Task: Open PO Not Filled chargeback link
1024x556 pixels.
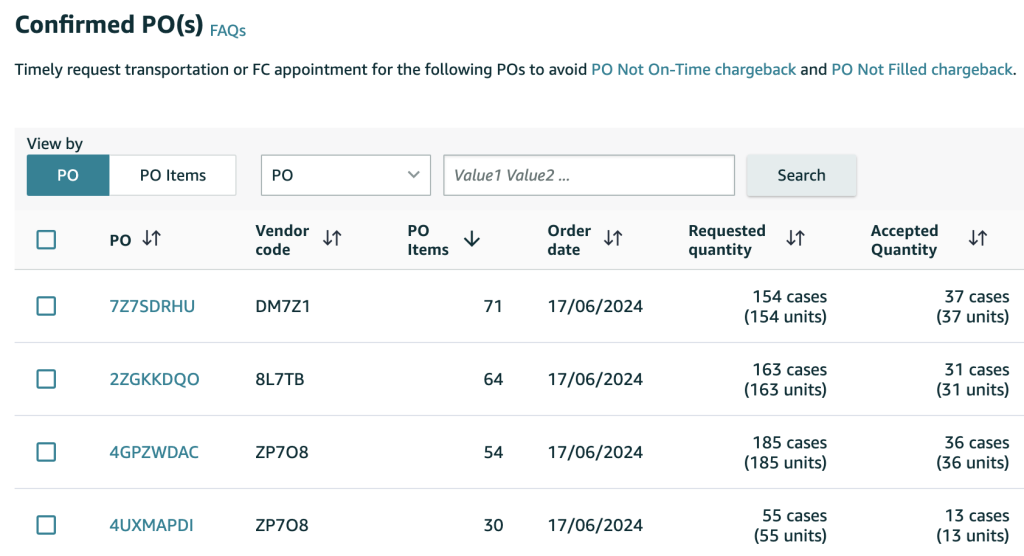Action: 921,69
